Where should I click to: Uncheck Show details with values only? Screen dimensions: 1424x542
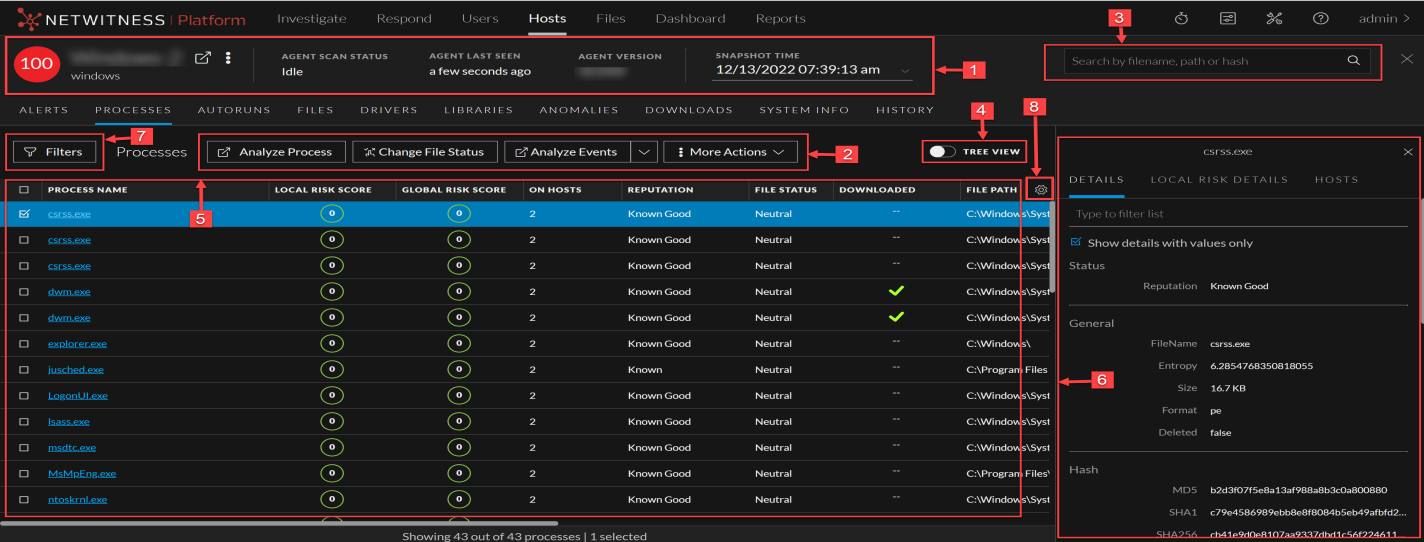click(x=1075, y=242)
